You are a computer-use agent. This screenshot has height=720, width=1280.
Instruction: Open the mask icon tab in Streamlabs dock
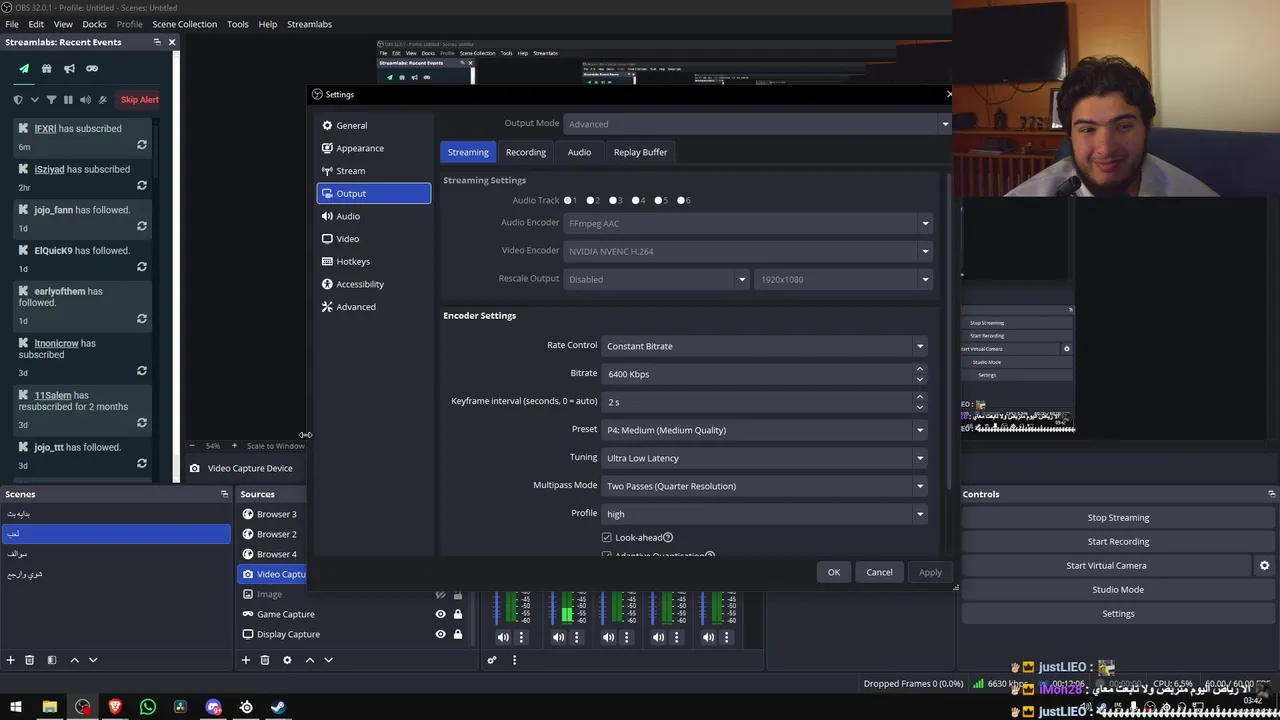pyautogui.click(x=92, y=68)
